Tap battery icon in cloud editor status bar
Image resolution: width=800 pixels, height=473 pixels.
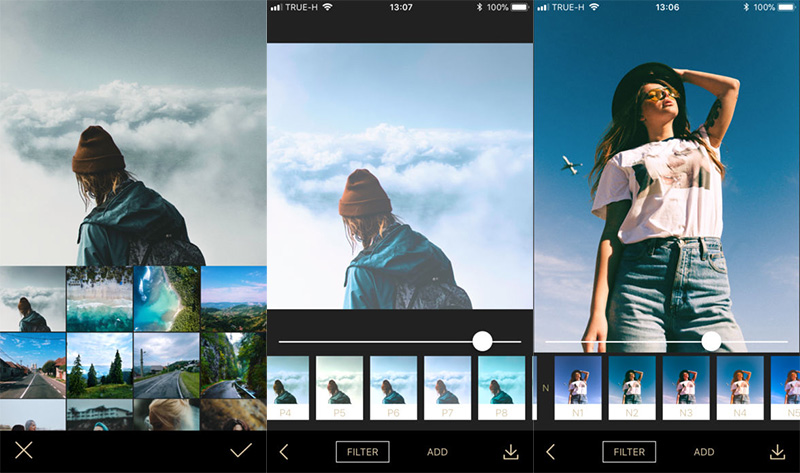(x=518, y=7)
